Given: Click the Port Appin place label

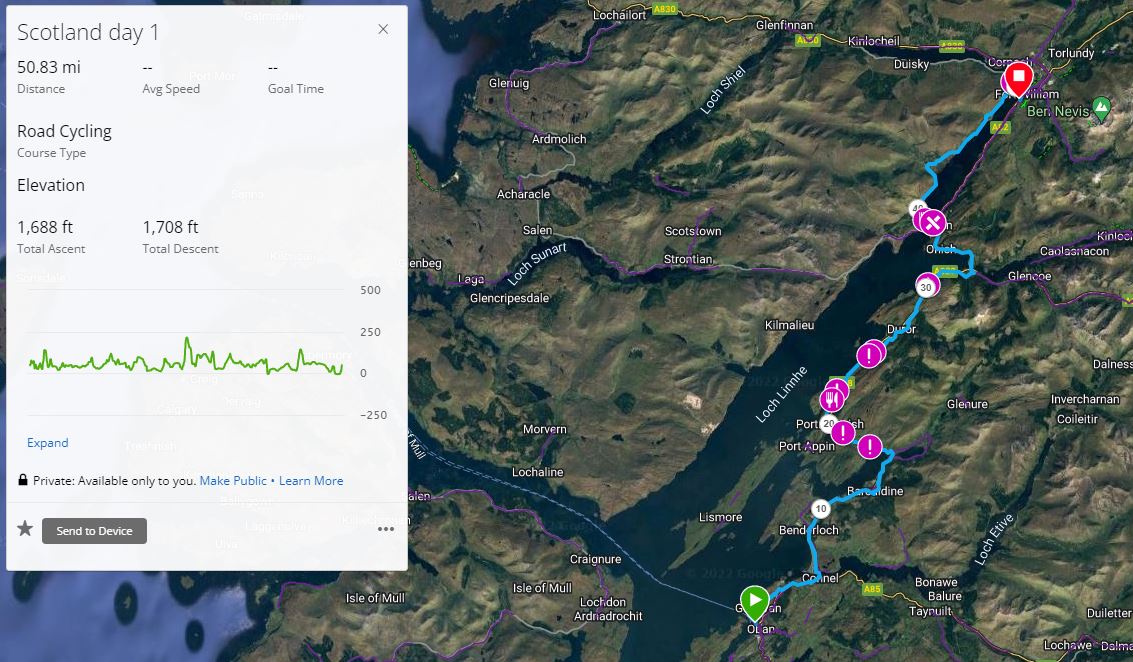Looking at the screenshot, I should pyautogui.click(x=806, y=446).
